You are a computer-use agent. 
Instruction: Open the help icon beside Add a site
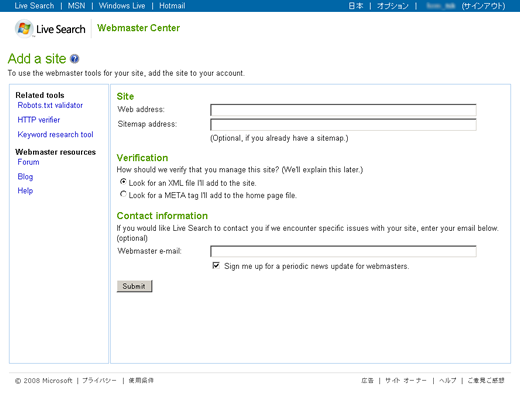[74, 59]
